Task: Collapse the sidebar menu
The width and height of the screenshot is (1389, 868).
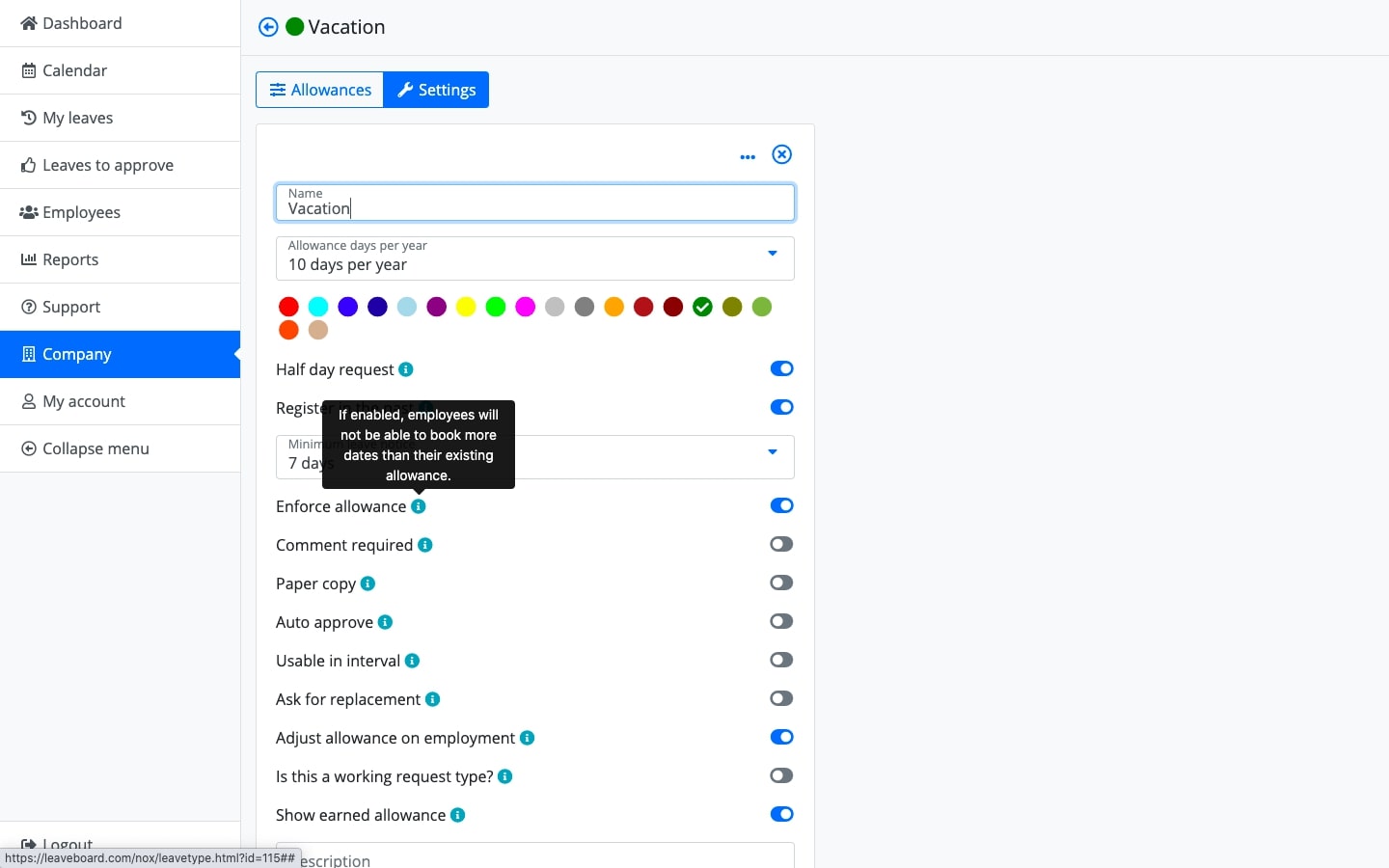Action: pyautogui.click(x=94, y=448)
